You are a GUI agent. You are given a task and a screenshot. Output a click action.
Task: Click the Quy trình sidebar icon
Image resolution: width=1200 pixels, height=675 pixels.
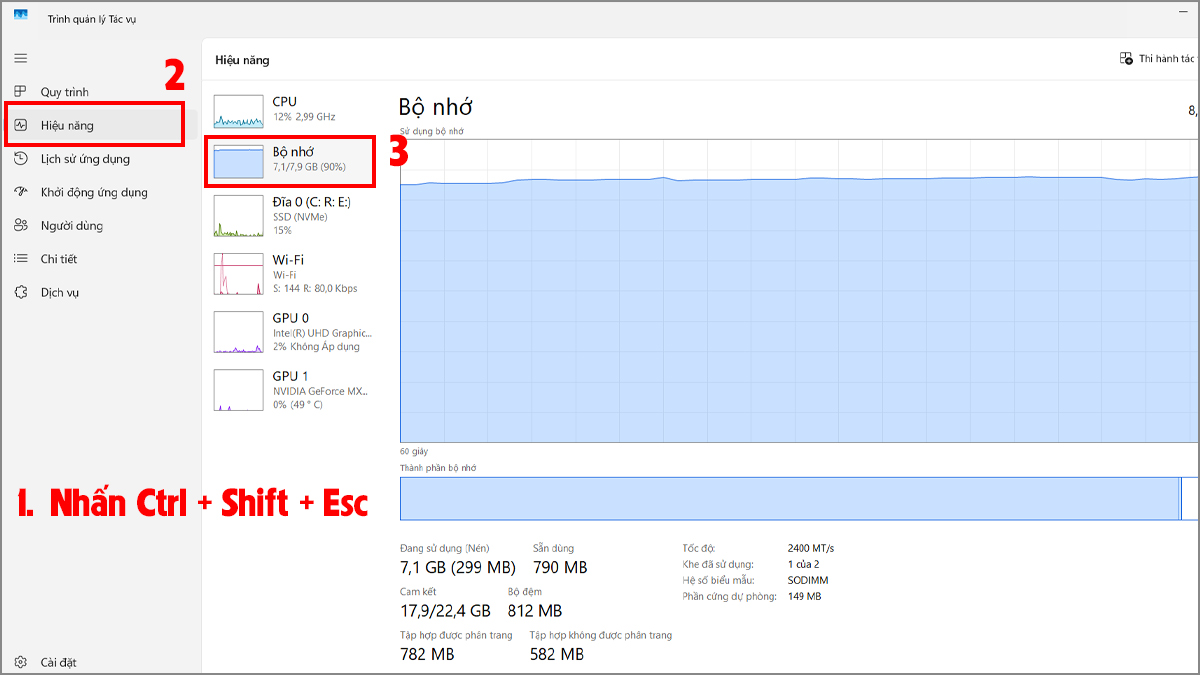[20, 92]
